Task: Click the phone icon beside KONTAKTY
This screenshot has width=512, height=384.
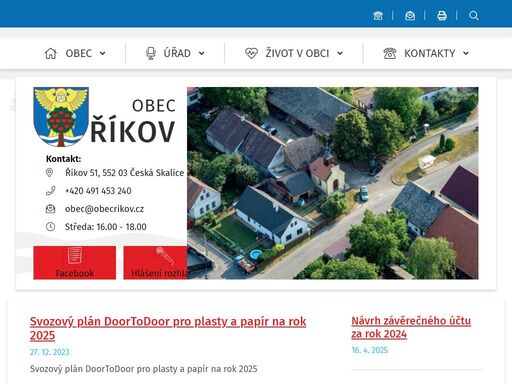Action: pos(390,53)
